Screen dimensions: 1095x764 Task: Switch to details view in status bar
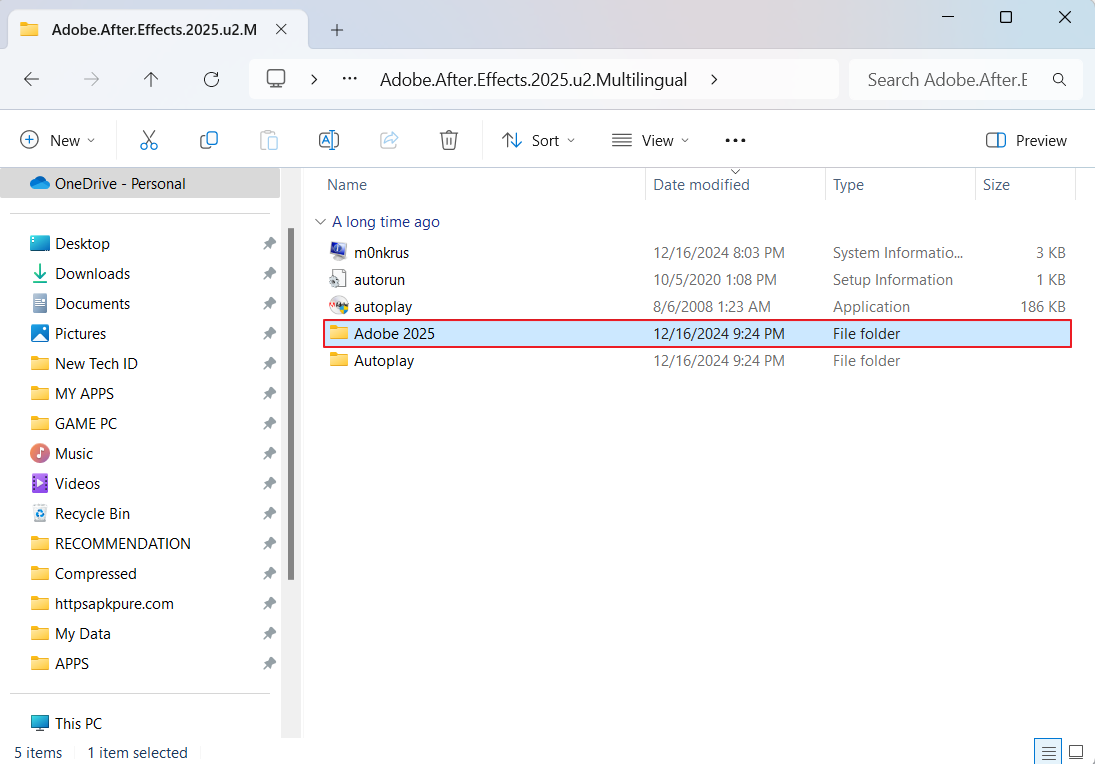click(x=1048, y=752)
